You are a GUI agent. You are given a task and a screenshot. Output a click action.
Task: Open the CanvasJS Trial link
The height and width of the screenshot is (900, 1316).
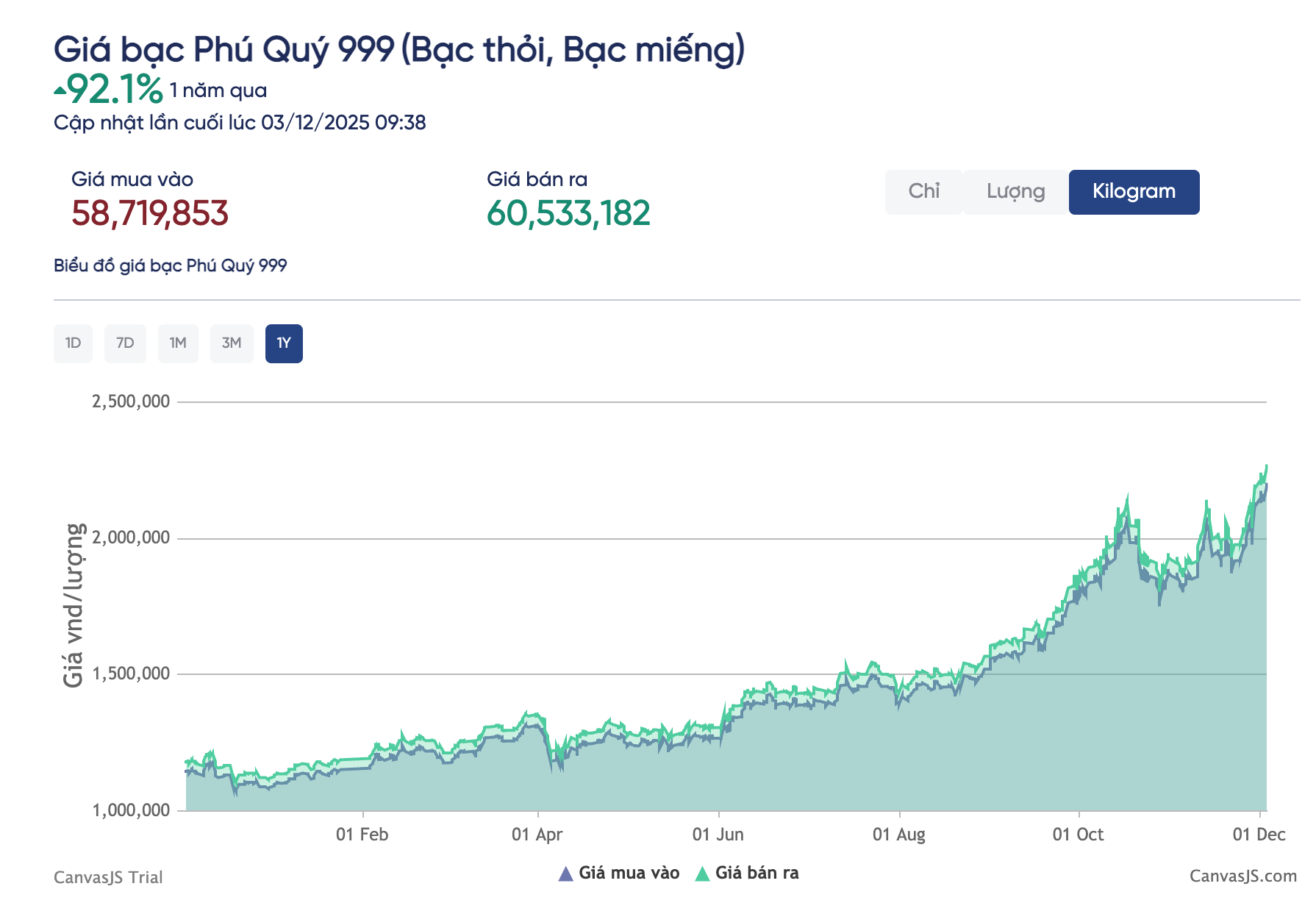click(108, 877)
